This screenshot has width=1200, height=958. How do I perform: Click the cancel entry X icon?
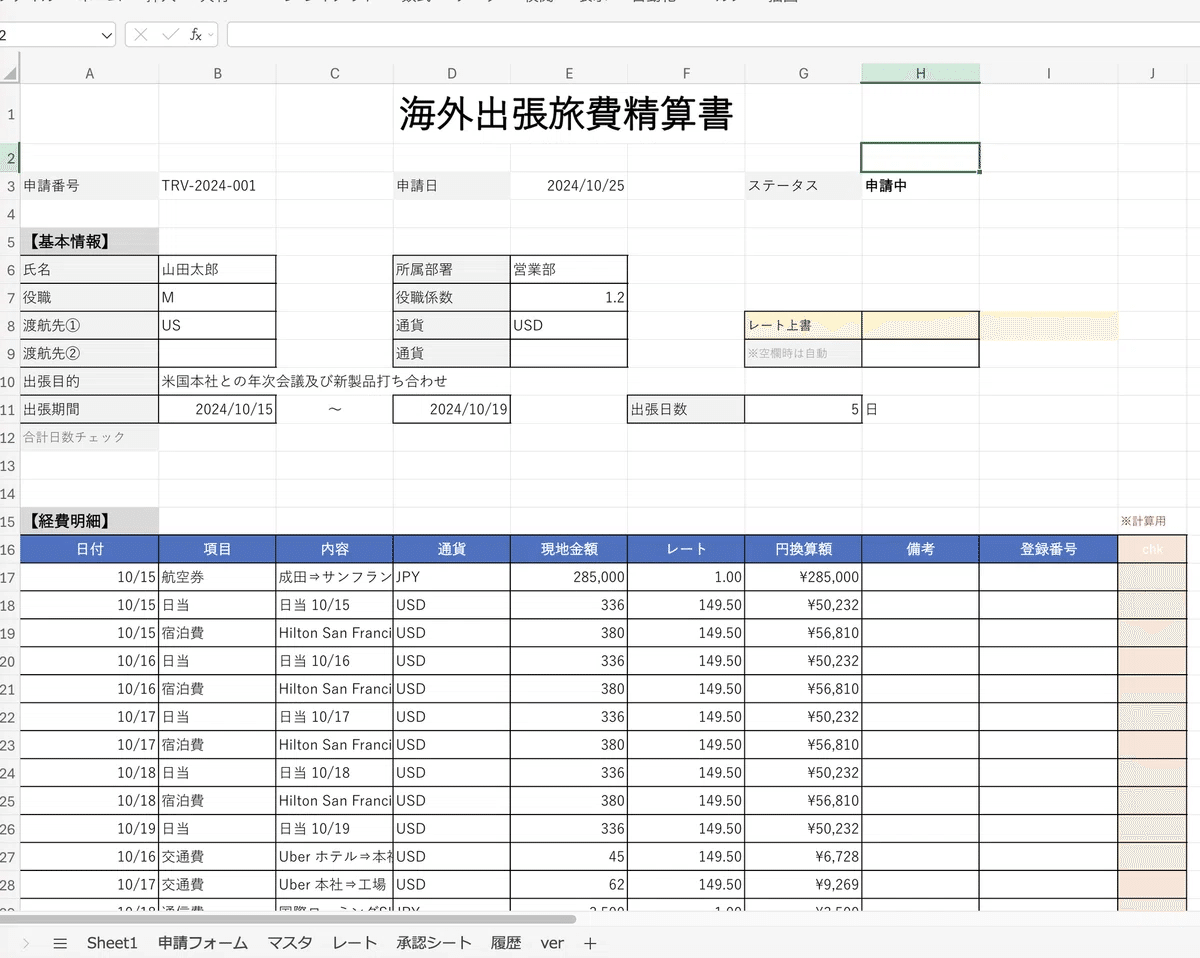(x=141, y=35)
